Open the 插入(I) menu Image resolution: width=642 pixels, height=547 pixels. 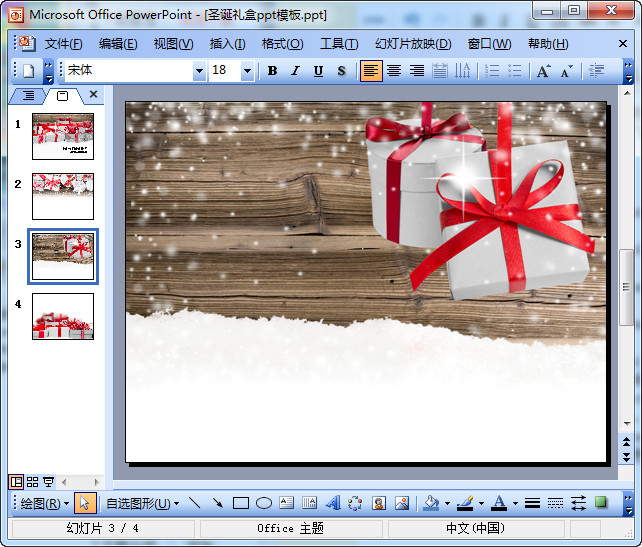coord(227,43)
